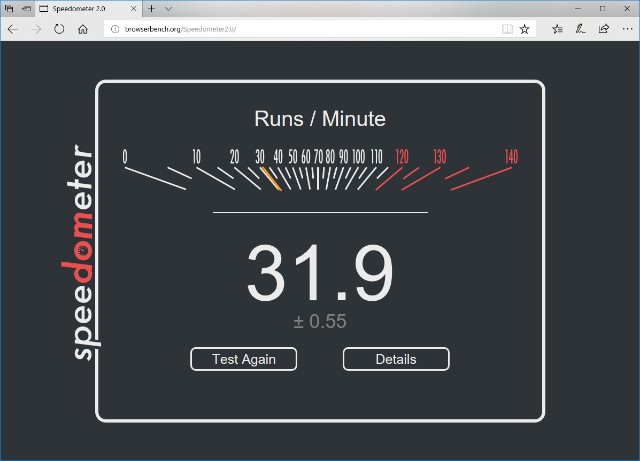Image resolution: width=640 pixels, height=461 pixels.
Task: Open the Favorites hub
Action: (557, 29)
